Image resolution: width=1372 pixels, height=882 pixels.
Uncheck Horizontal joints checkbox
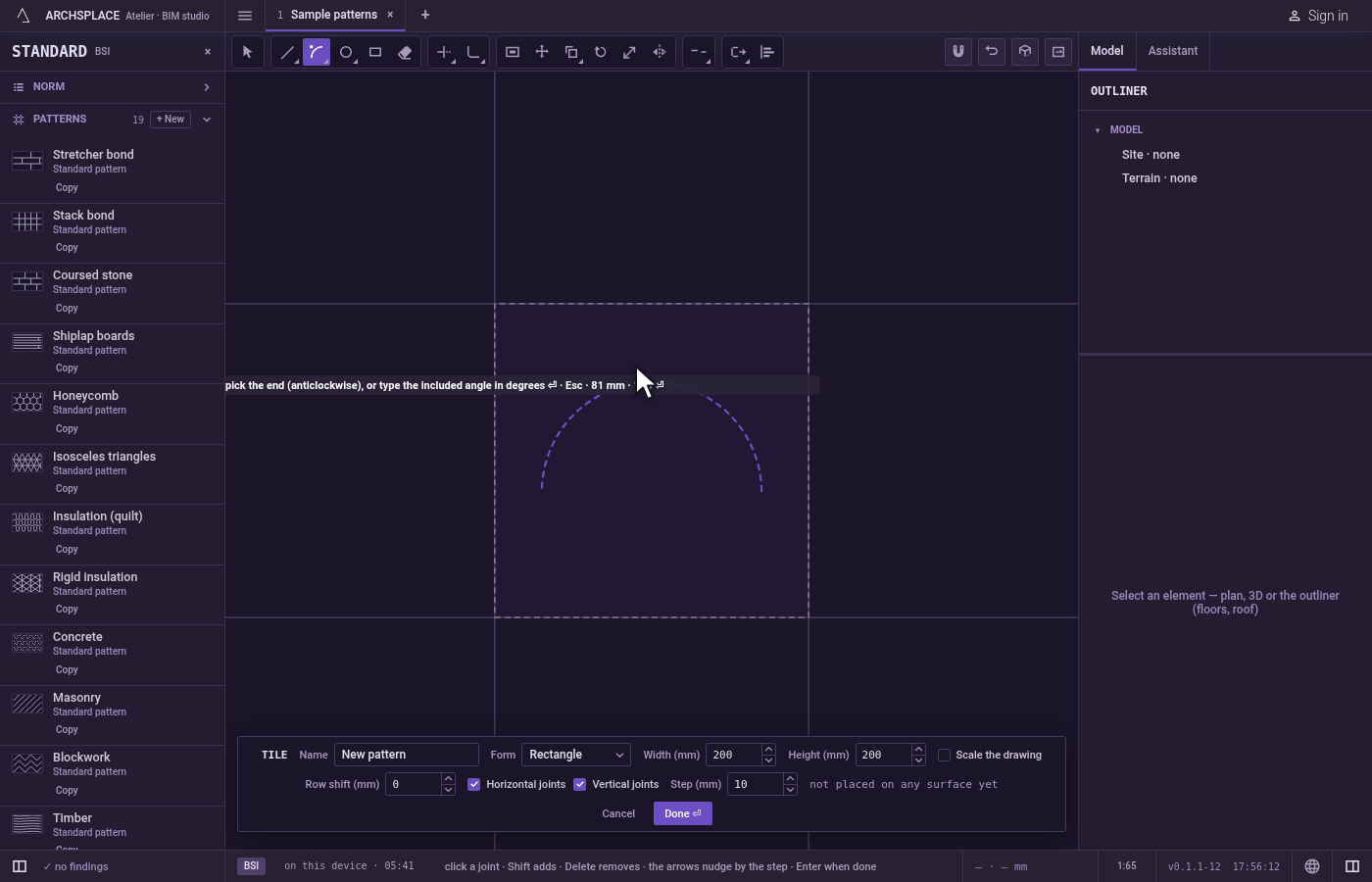474,784
